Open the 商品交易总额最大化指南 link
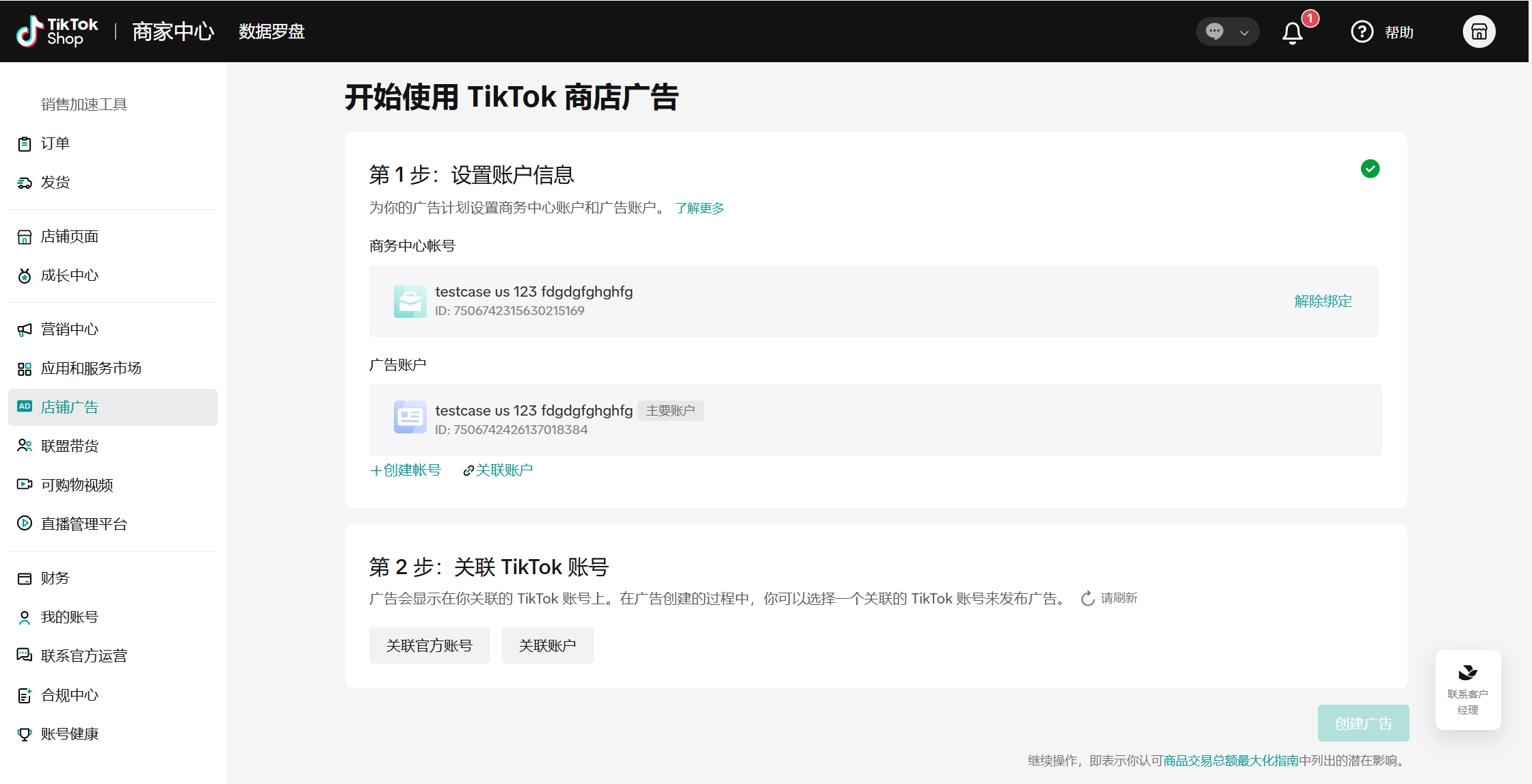 click(1231, 761)
